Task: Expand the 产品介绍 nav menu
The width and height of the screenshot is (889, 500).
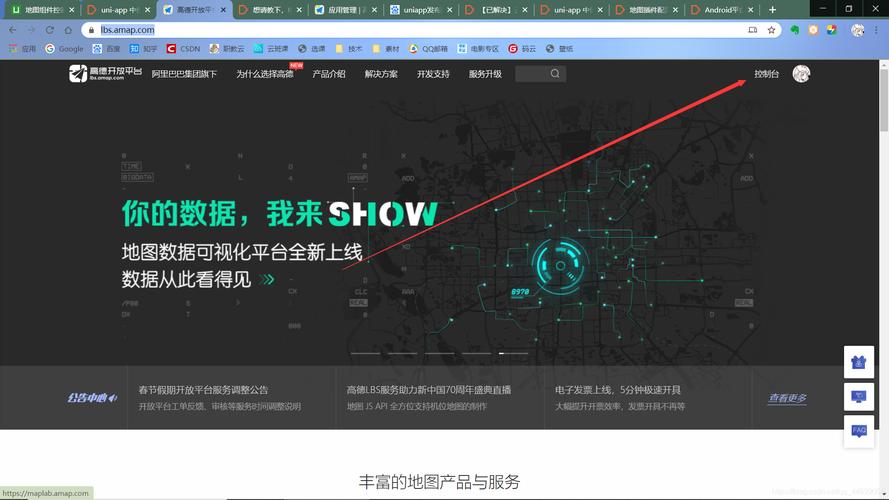Action: [x=329, y=74]
